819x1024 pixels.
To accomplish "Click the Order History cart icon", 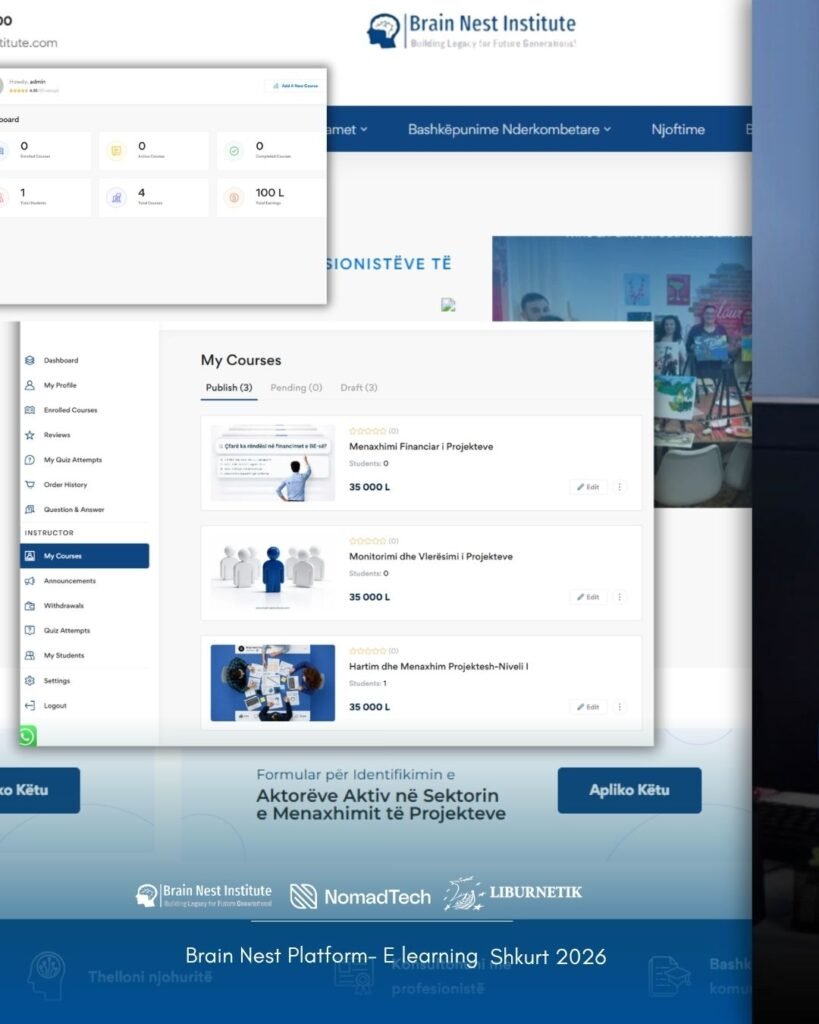I will (30, 485).
